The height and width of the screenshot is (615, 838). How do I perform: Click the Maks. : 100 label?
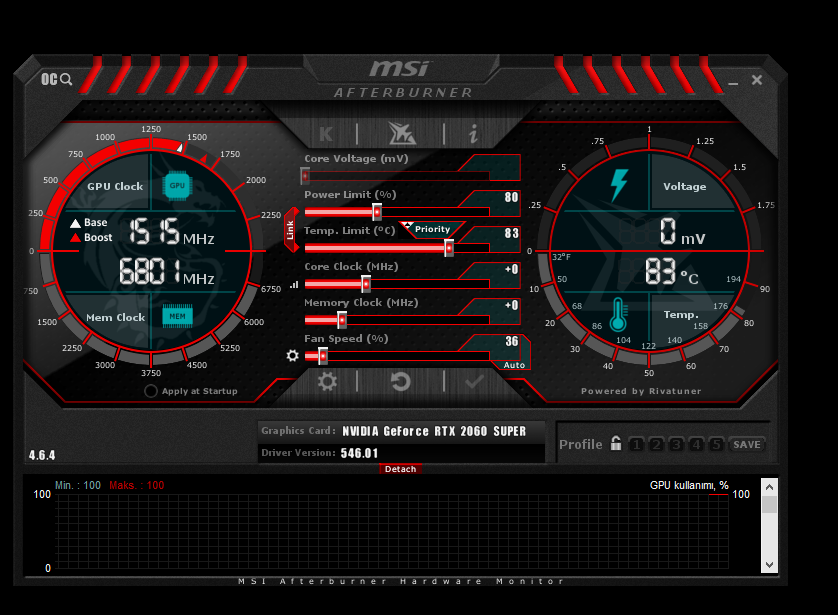[137, 485]
